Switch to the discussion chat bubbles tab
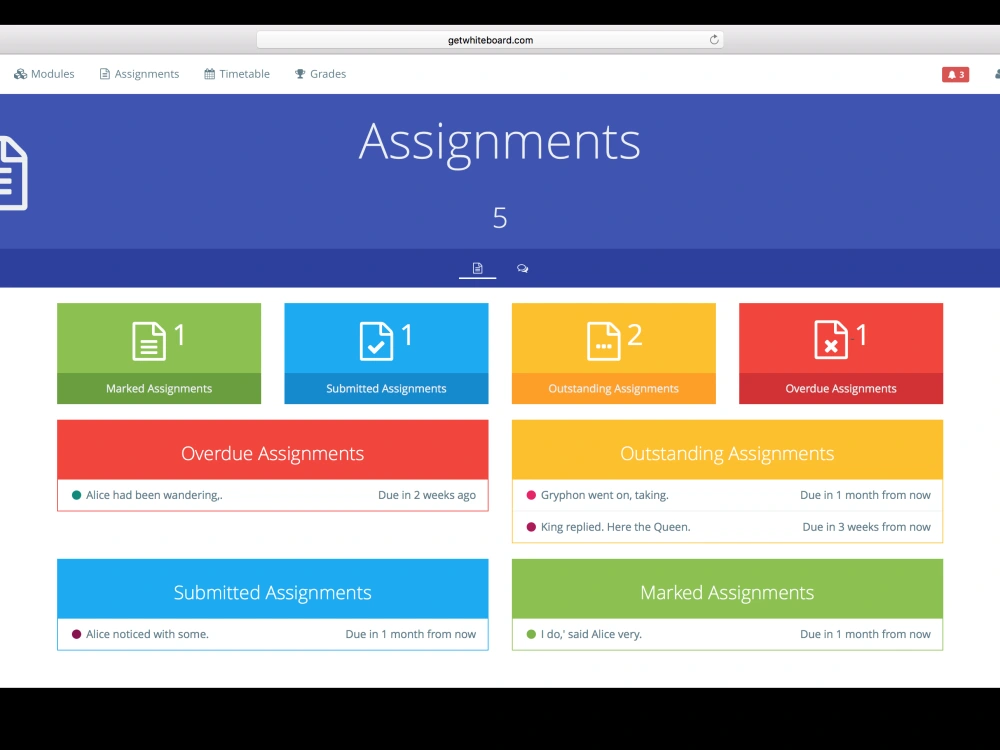This screenshot has width=1000, height=750. [x=522, y=268]
